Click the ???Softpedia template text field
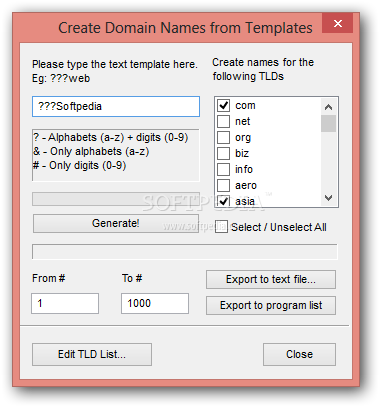Image resolution: width=380 pixels, height=407 pixels. point(116,107)
